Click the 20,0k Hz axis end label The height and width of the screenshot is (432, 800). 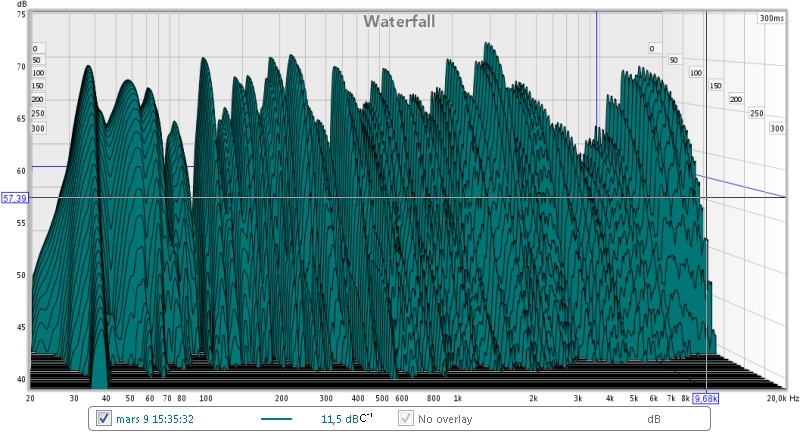coord(783,398)
